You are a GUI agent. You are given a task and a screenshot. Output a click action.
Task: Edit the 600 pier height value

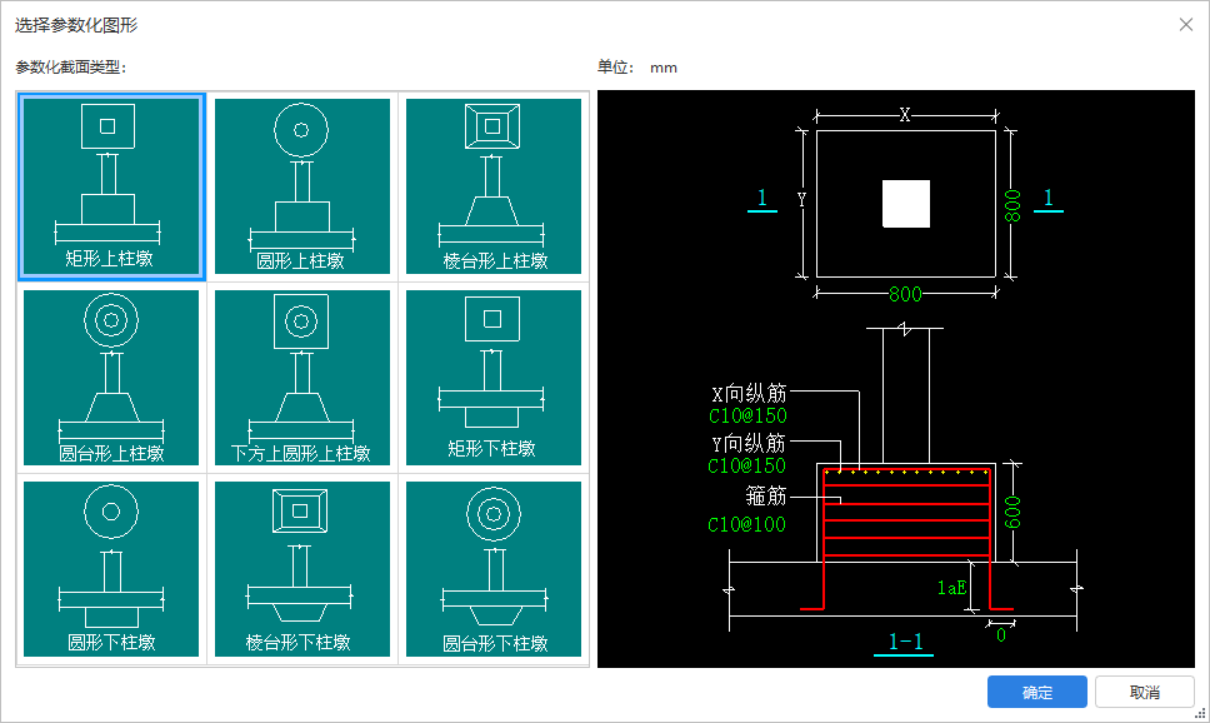point(1013,512)
